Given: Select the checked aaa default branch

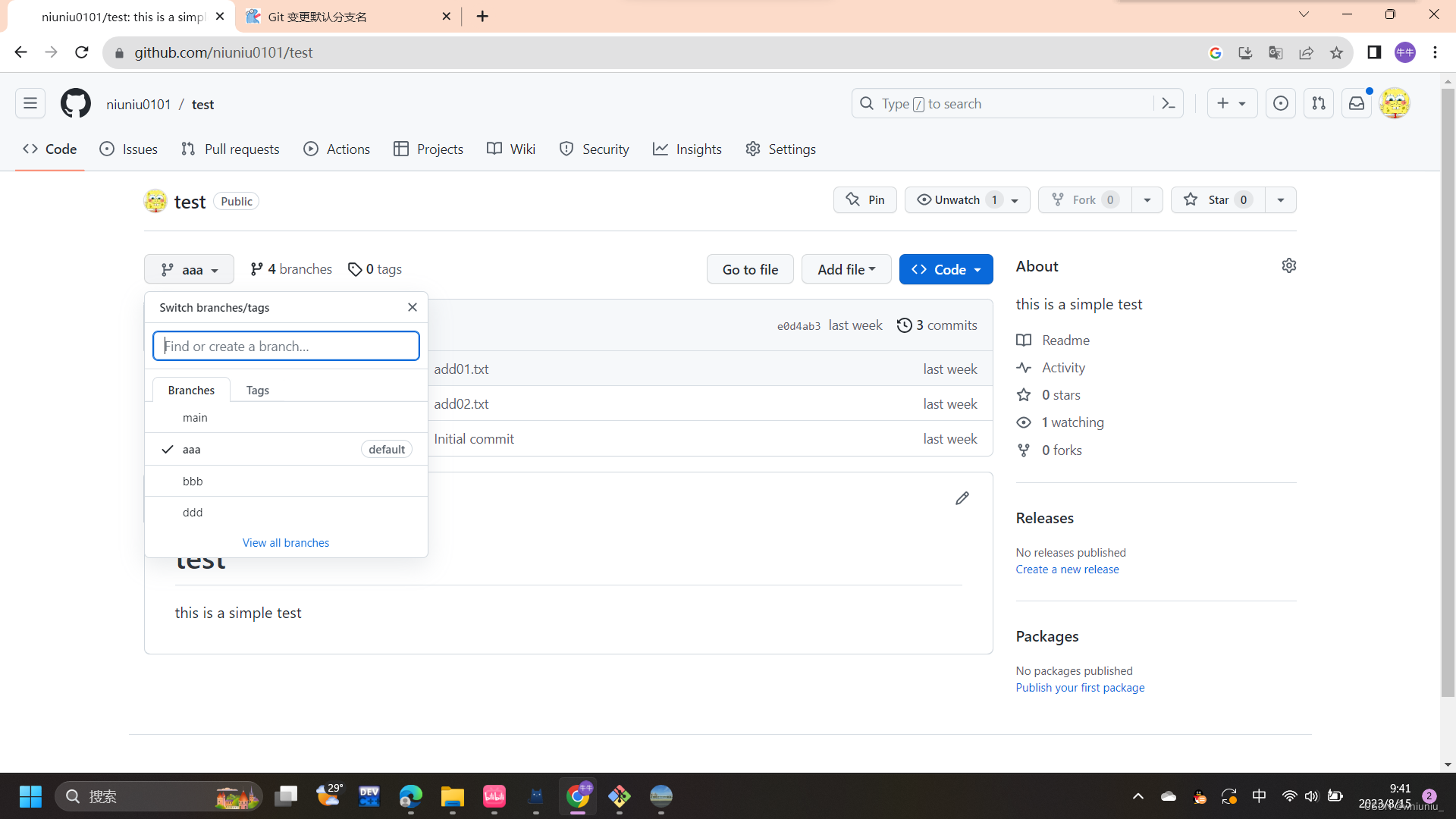Looking at the screenshot, I should tap(286, 450).
